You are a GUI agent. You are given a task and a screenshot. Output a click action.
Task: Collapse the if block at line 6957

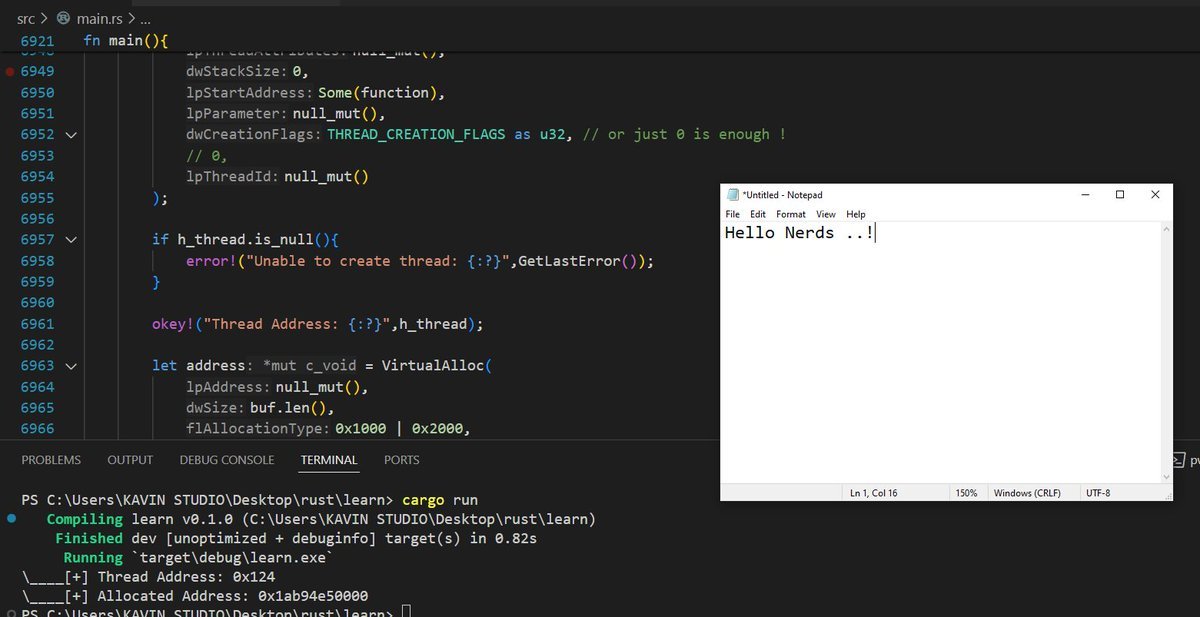[x=70, y=240]
